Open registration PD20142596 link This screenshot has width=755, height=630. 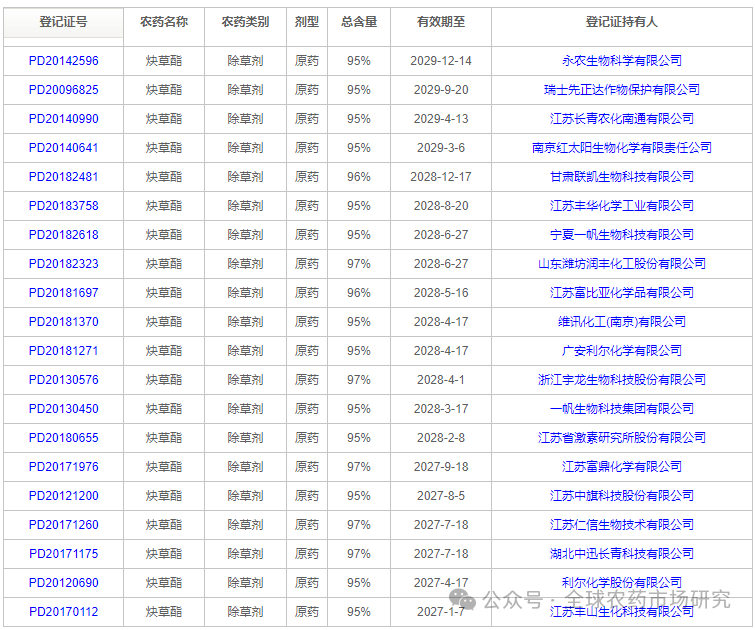click(64, 61)
